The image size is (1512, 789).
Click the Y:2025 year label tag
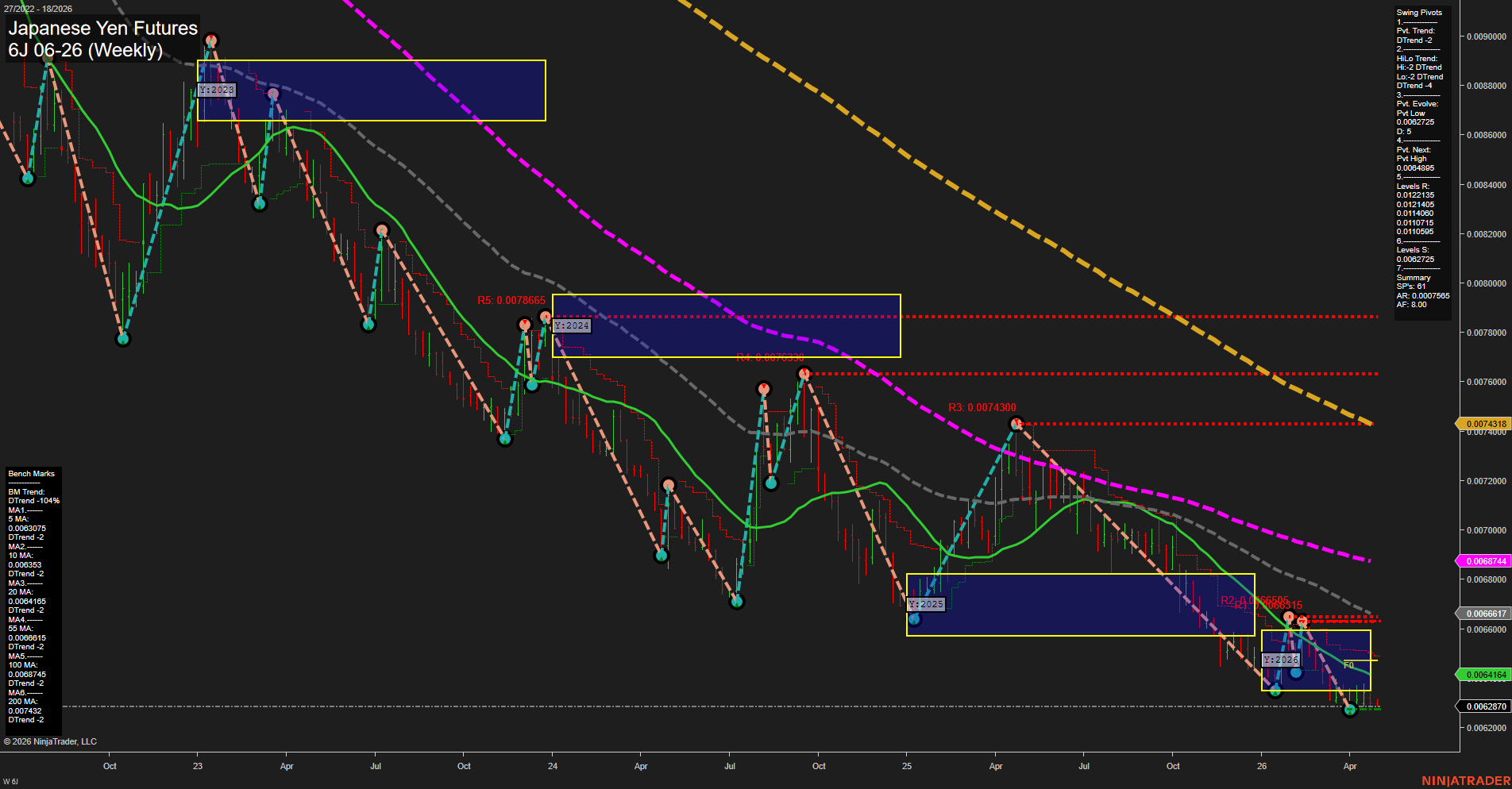(x=925, y=603)
